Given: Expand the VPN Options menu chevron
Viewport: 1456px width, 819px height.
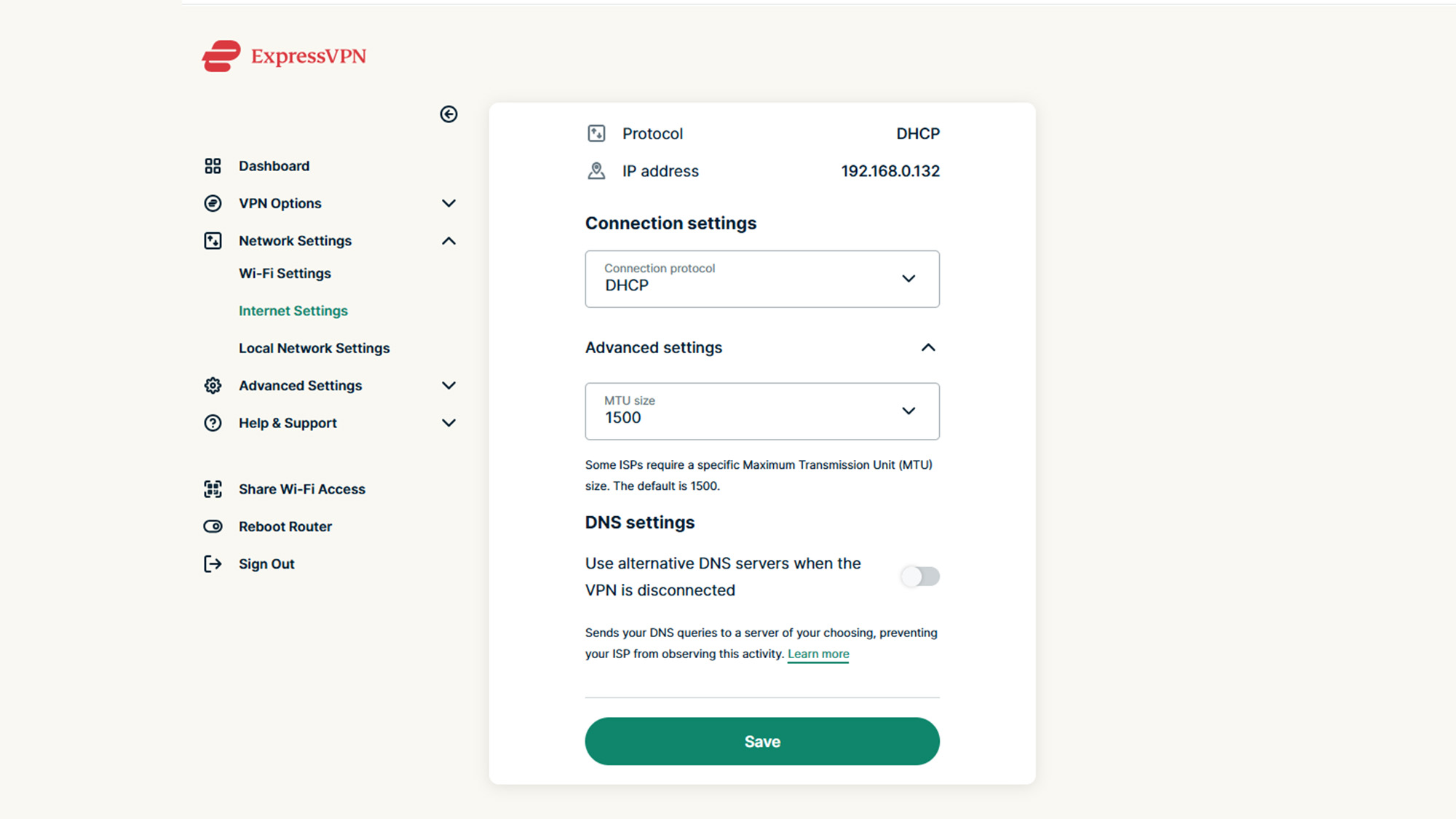Looking at the screenshot, I should coord(448,203).
